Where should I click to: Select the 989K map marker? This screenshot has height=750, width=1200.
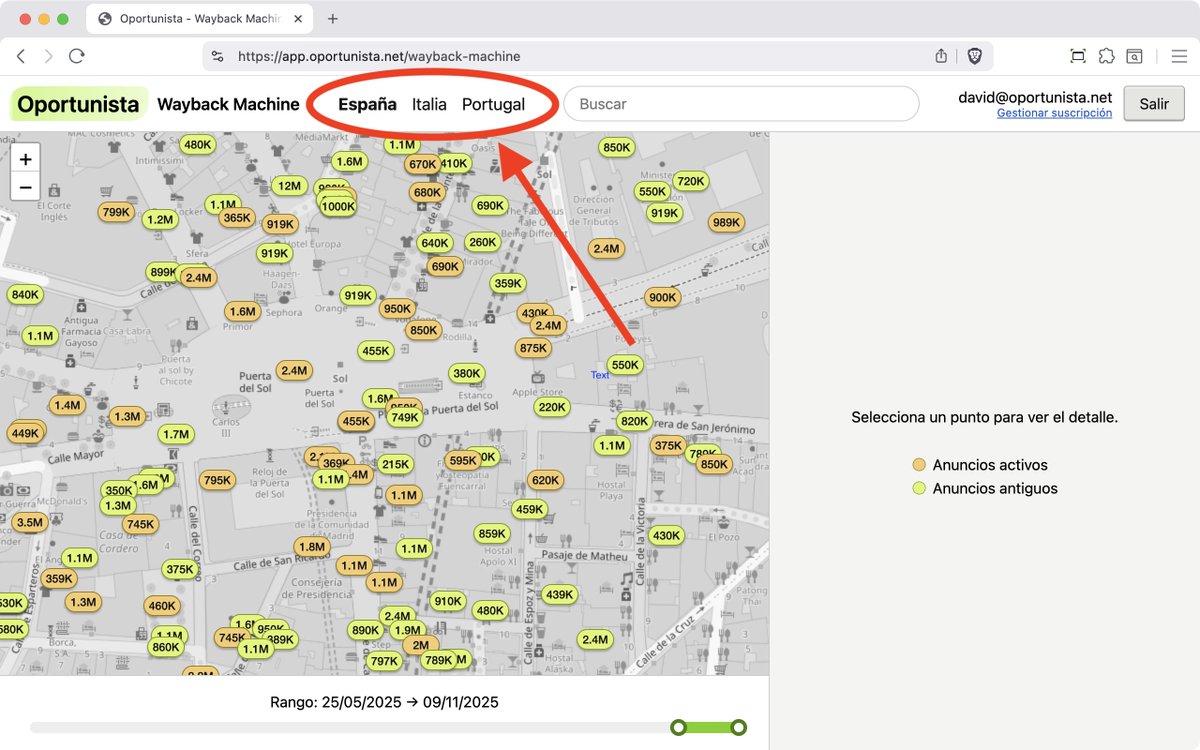pos(726,223)
